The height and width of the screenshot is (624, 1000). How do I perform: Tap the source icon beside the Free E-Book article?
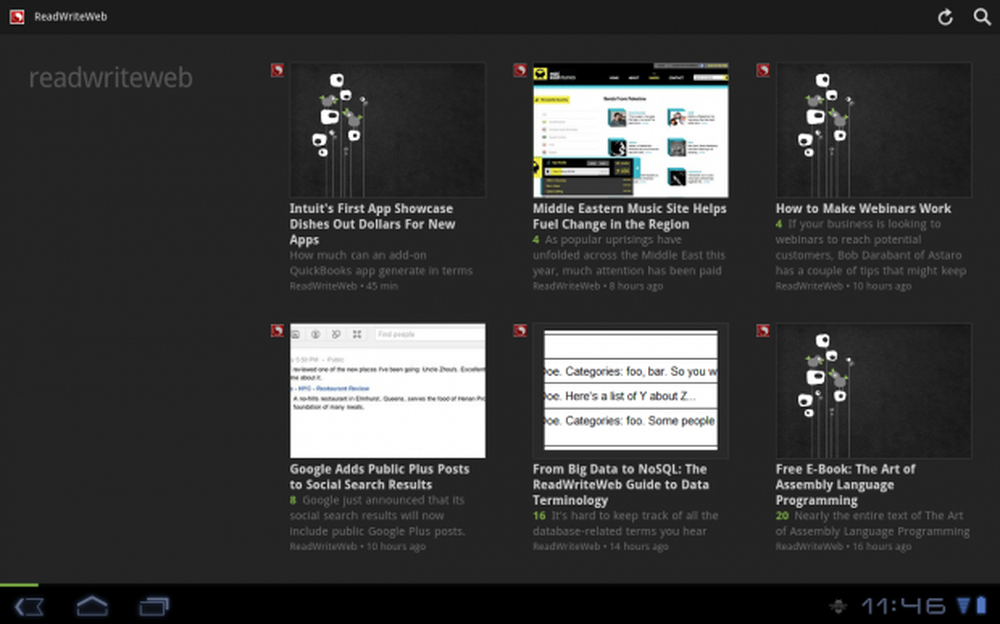763,331
